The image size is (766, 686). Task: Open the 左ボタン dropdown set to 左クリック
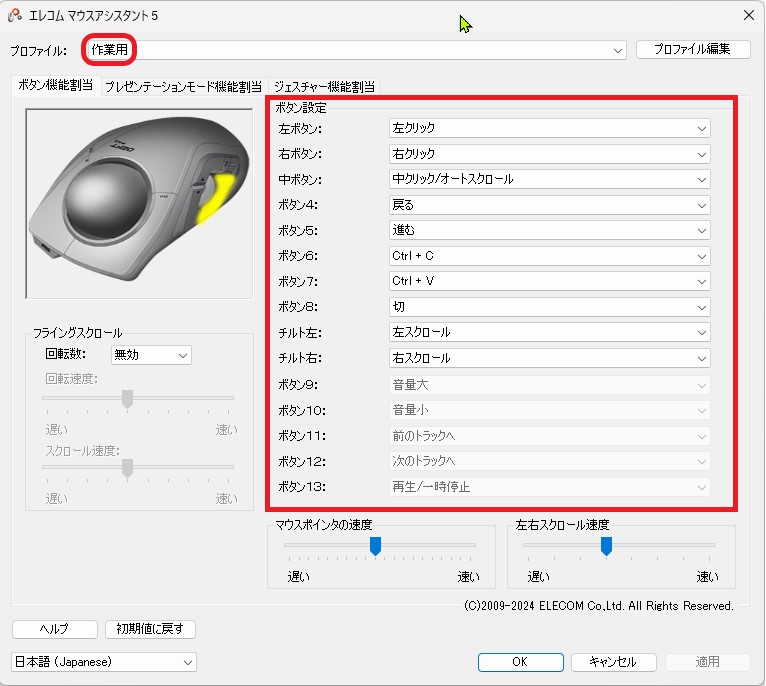tap(550, 129)
